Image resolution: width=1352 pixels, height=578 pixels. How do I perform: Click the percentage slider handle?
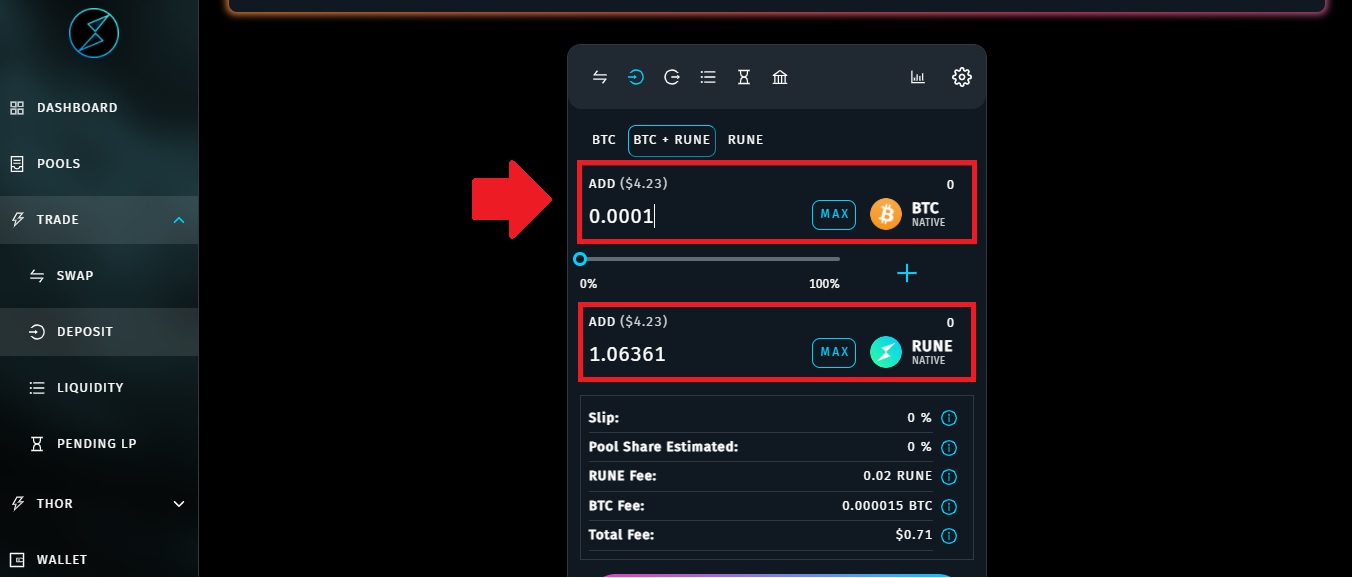click(x=580, y=259)
